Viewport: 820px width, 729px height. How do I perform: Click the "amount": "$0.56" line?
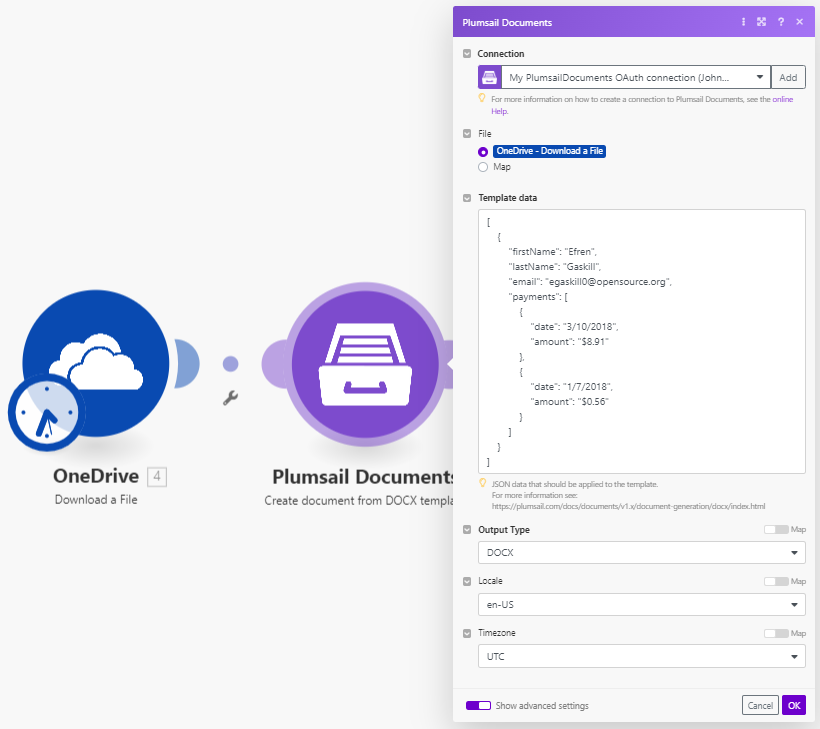pyautogui.click(x=570, y=402)
